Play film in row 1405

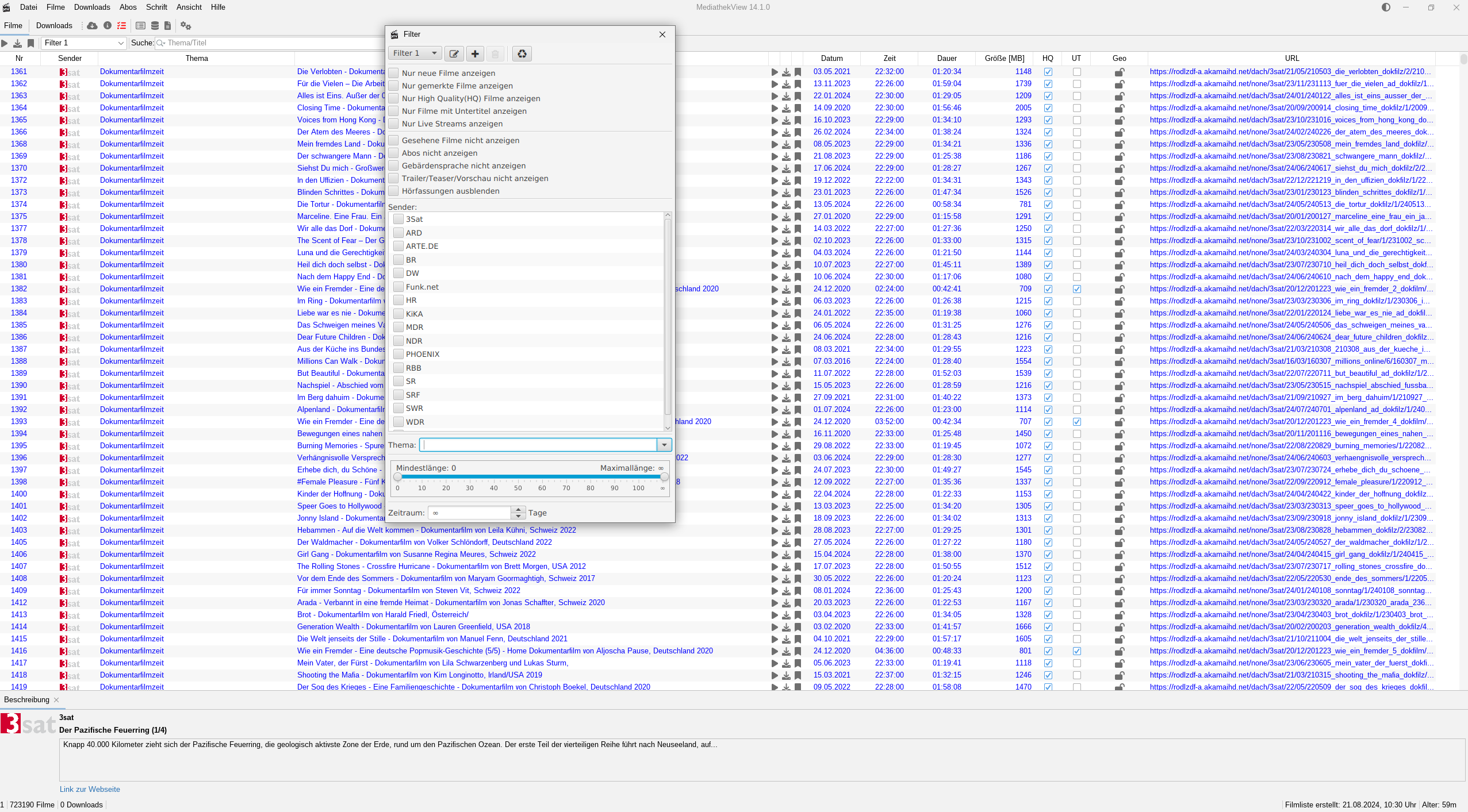(775, 543)
